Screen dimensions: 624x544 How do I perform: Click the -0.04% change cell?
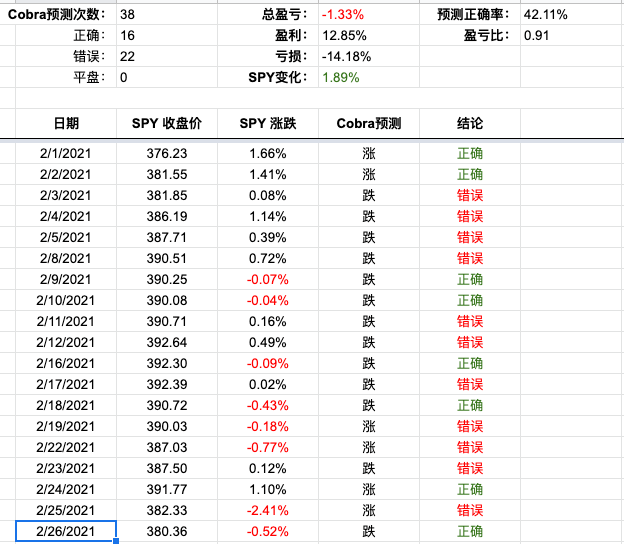tap(268, 300)
